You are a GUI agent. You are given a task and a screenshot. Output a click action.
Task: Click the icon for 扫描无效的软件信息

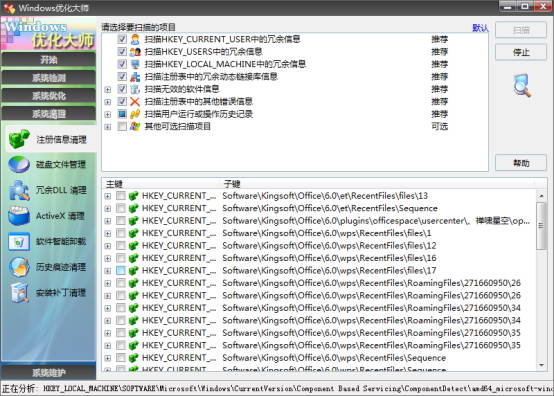coord(135,89)
